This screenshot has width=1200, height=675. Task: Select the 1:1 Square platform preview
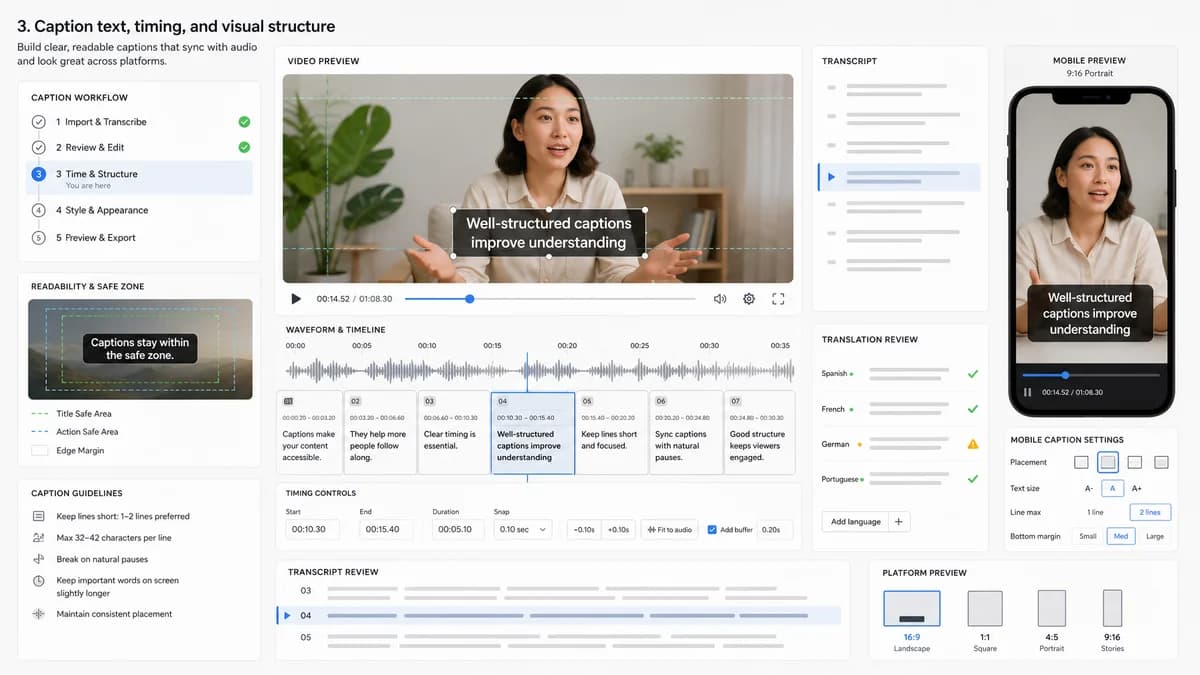[x=985, y=608]
